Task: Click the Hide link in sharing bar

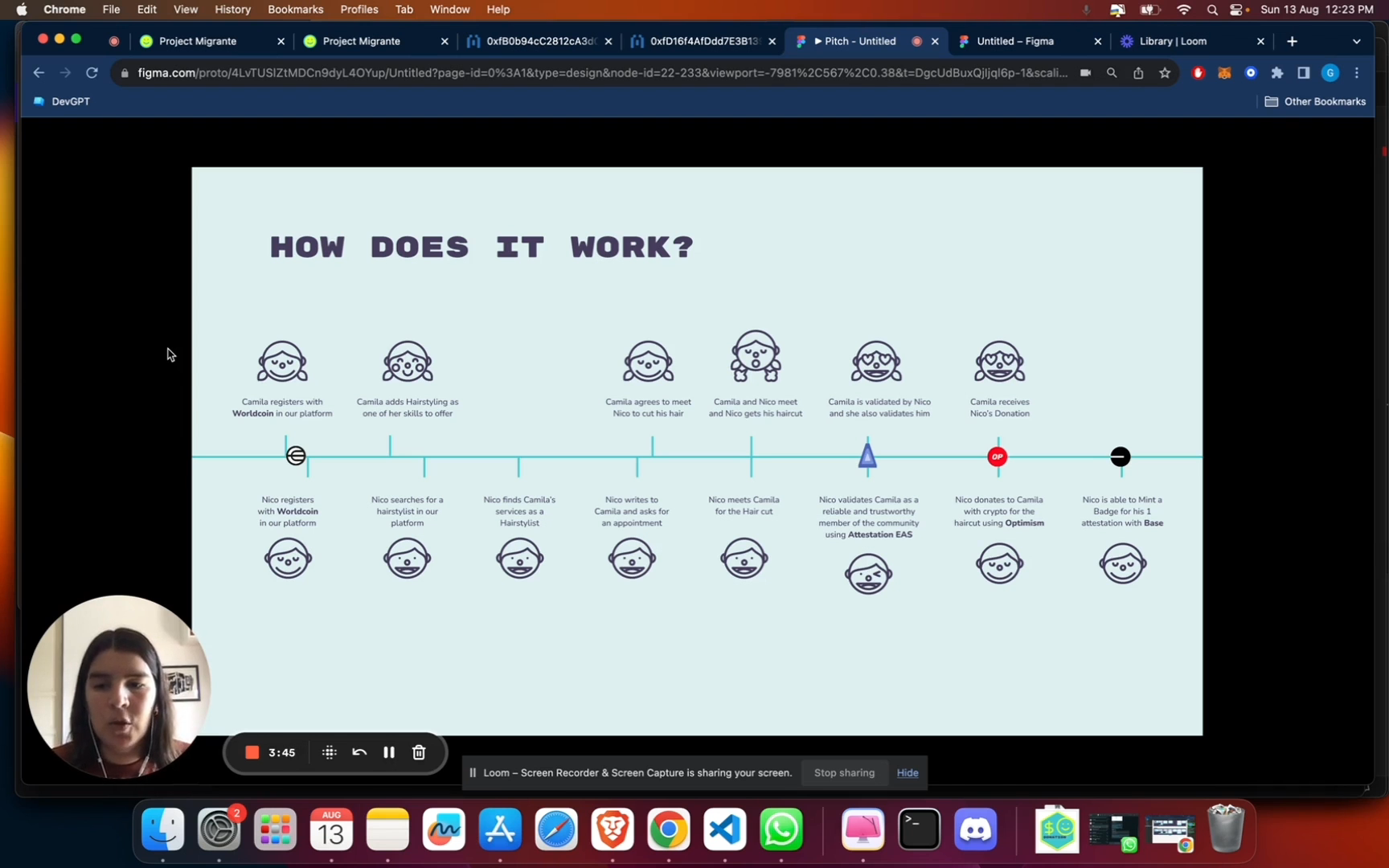Action: 908,772
